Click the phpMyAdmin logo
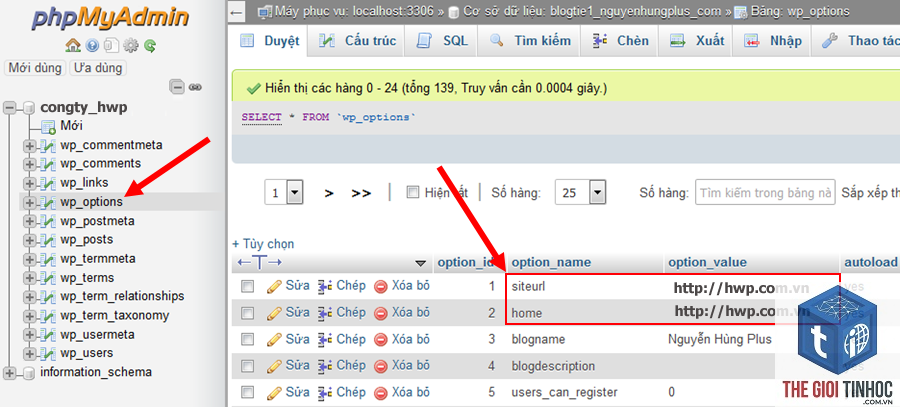The image size is (900, 407). click(x=110, y=17)
